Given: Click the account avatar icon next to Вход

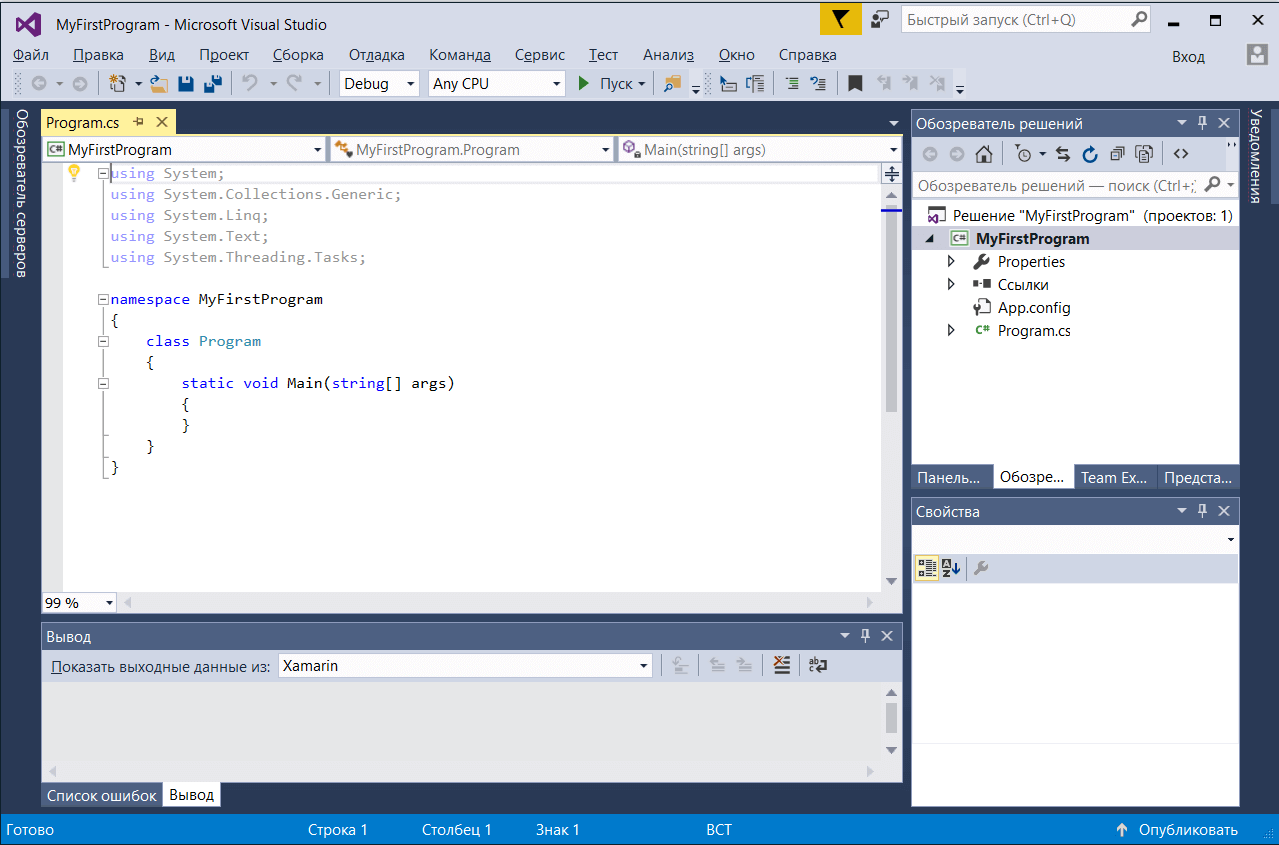Looking at the screenshot, I should coord(1257,55).
